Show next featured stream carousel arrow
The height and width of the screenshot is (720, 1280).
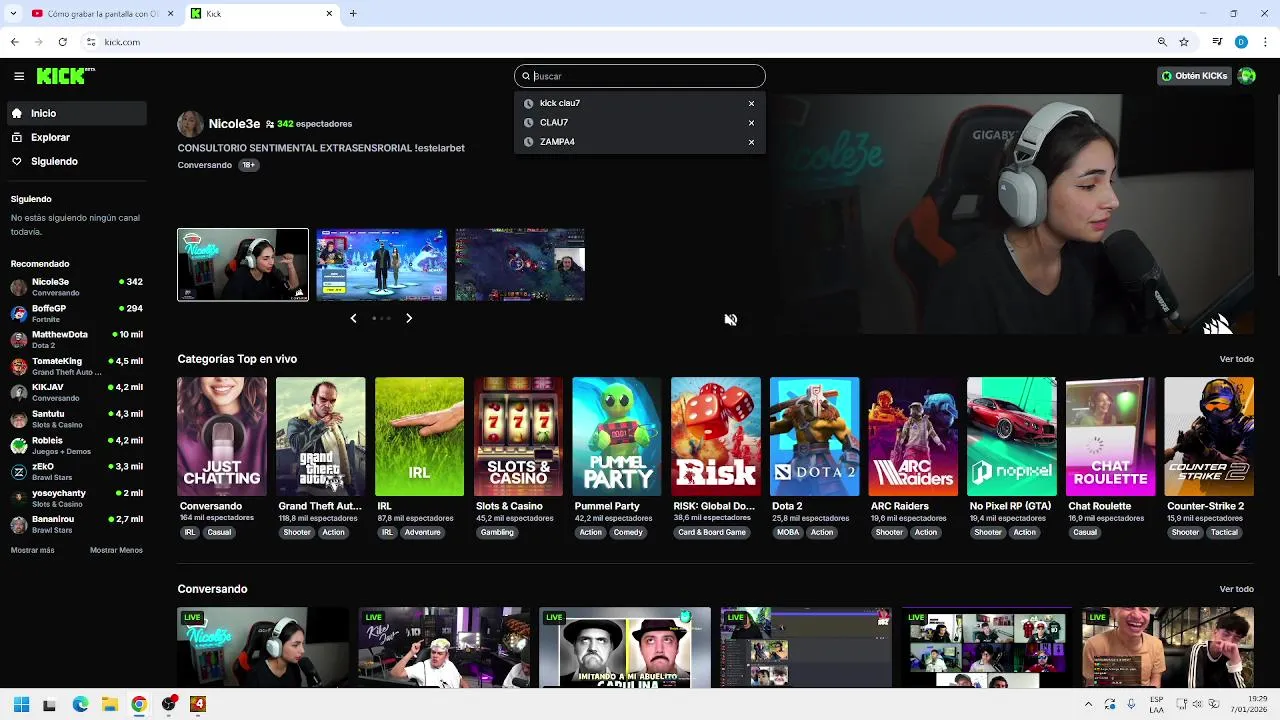coord(409,318)
